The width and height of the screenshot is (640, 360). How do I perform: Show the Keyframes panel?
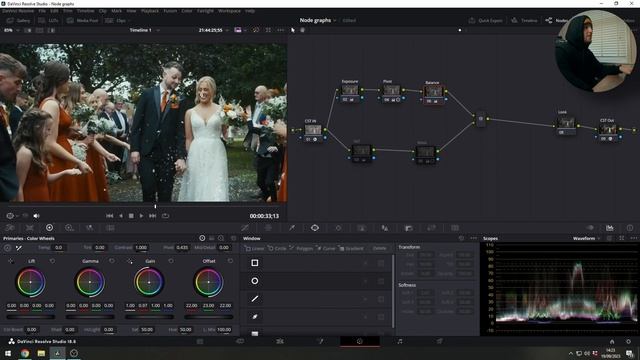[590, 228]
